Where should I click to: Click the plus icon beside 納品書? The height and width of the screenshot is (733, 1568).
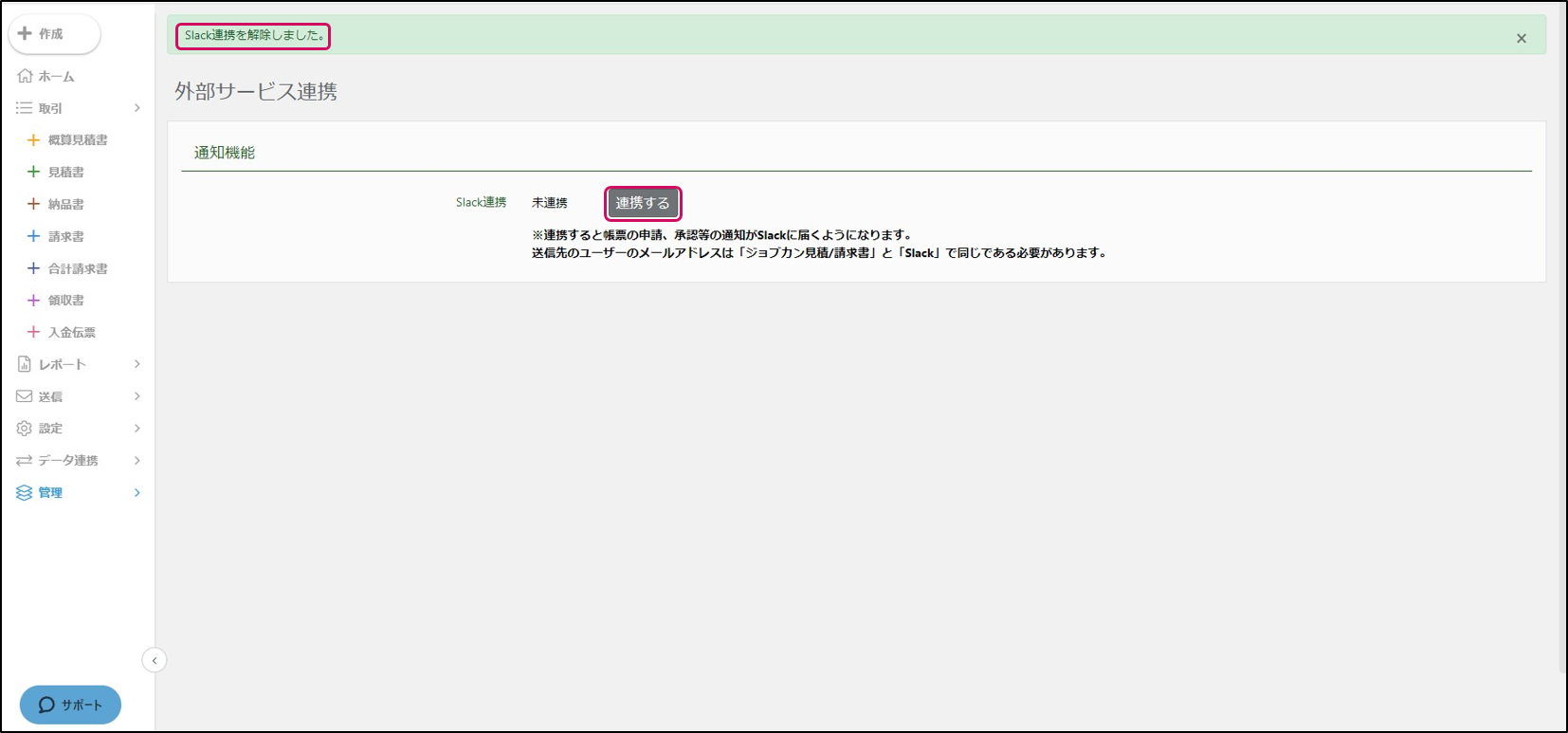33,204
